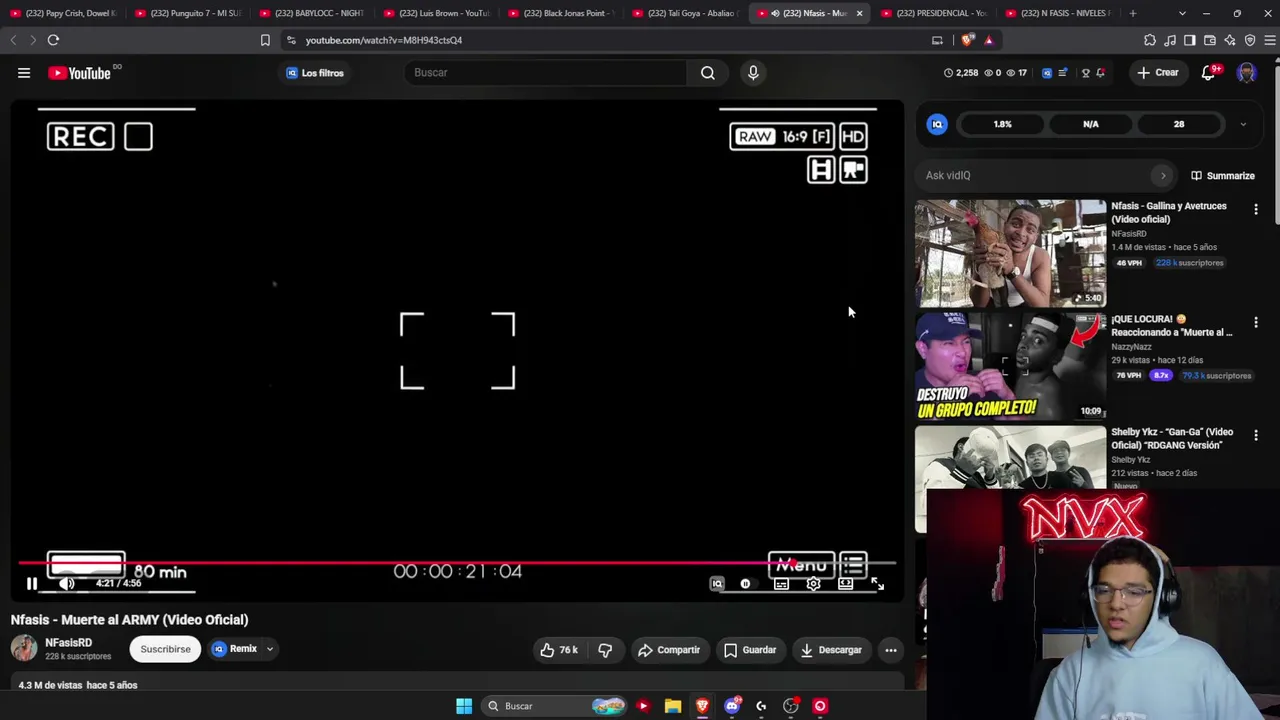Open options for Gallina y Avetruces video
Image resolution: width=1280 pixels, height=720 pixels.
coord(1256,209)
